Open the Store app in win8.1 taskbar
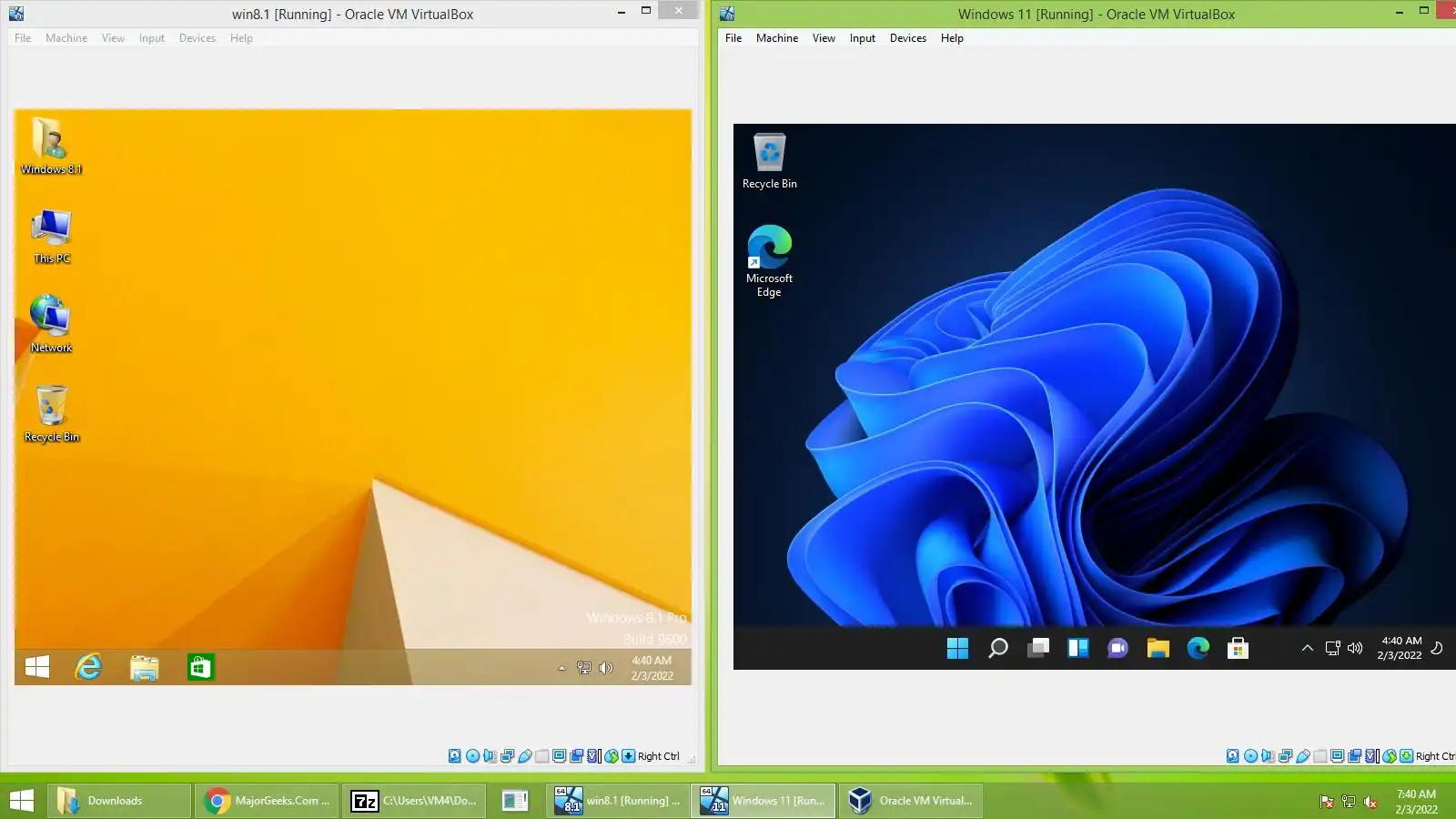 (200, 667)
